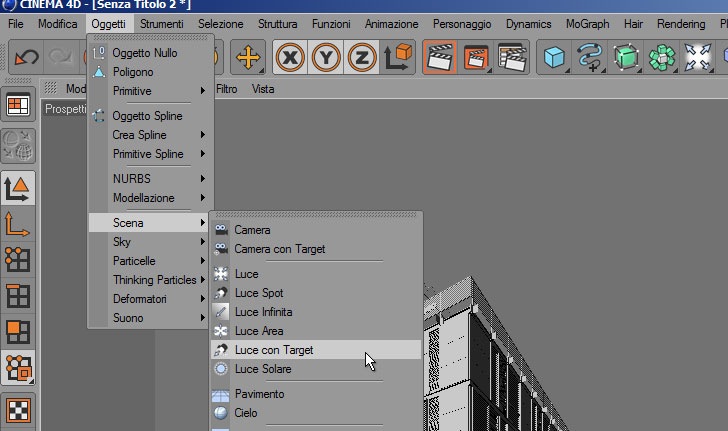Open the Dynamics menu
Screen dimensions: 728x431
click(528, 24)
